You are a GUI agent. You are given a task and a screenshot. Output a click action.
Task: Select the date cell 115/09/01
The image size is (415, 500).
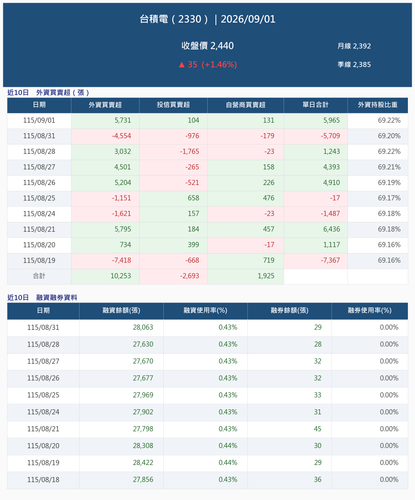39,120
